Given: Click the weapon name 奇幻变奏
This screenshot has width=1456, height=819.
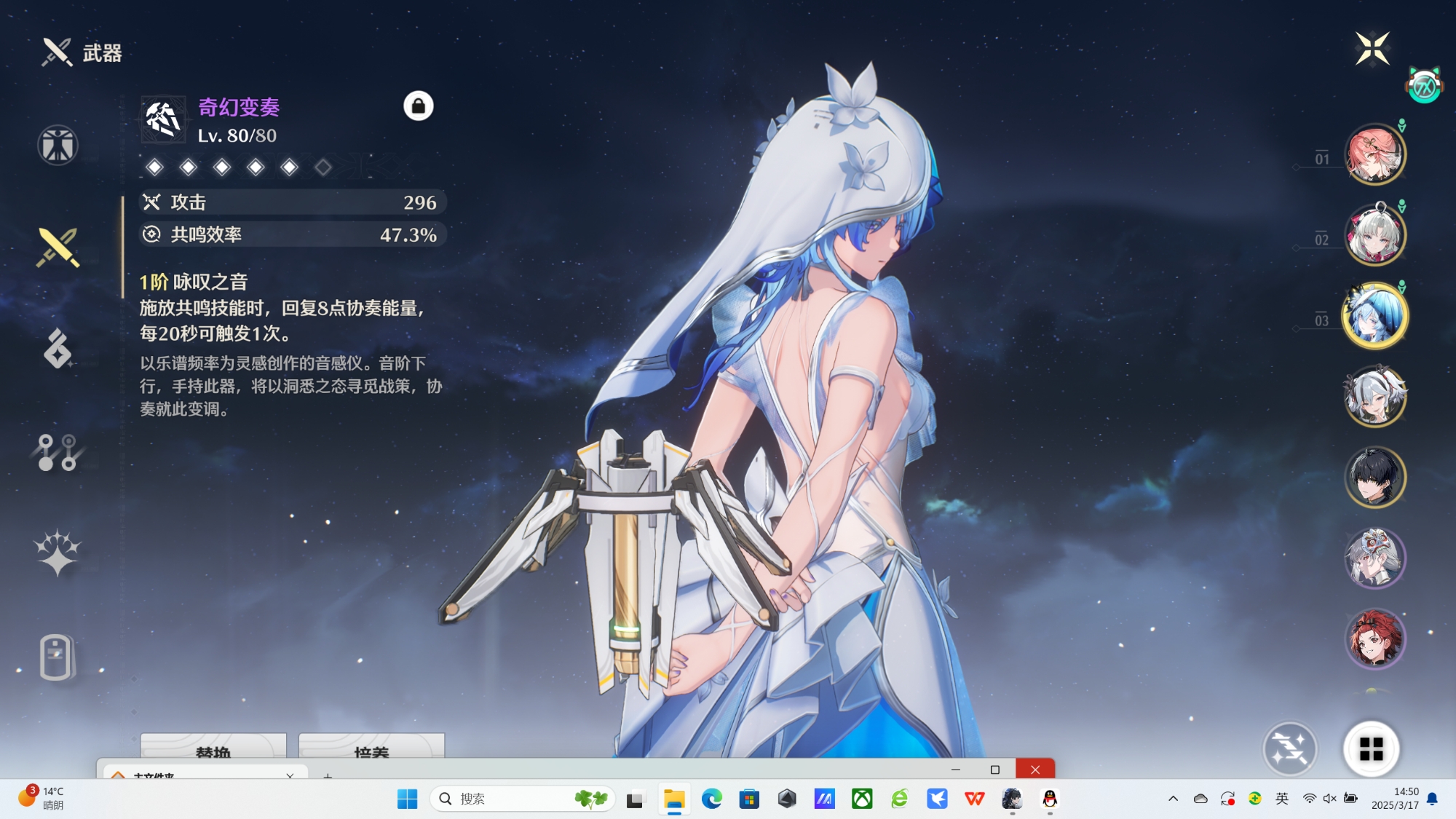Looking at the screenshot, I should pyautogui.click(x=239, y=107).
